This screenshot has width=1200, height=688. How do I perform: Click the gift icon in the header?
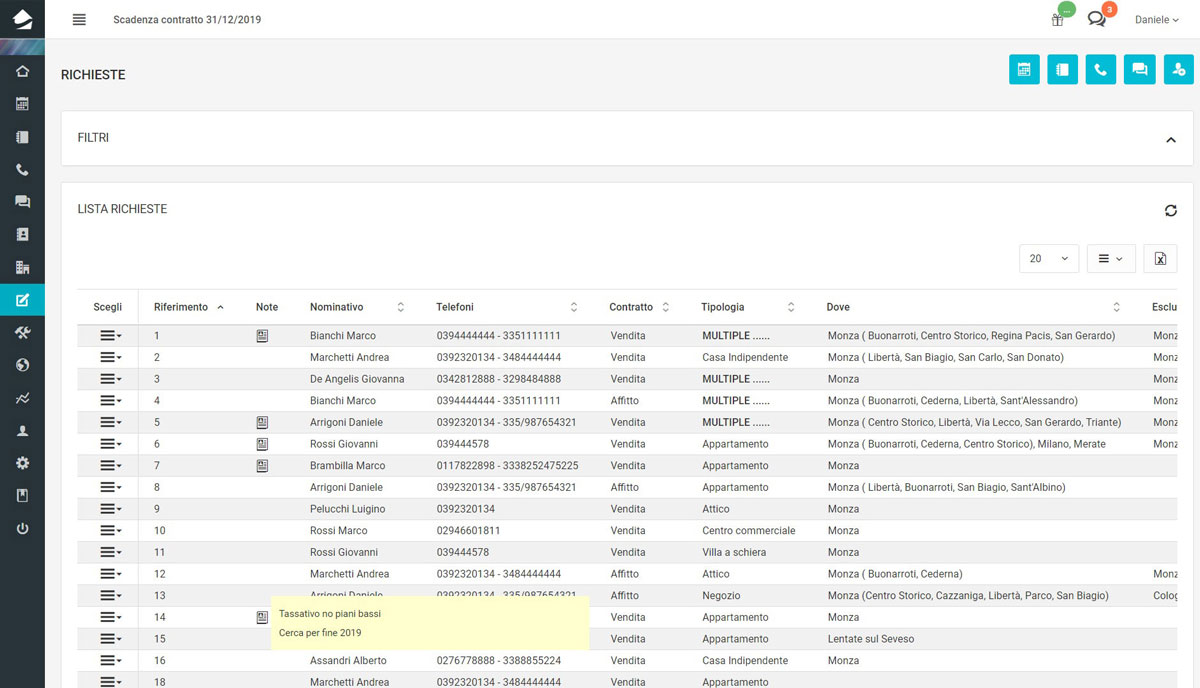click(1058, 20)
